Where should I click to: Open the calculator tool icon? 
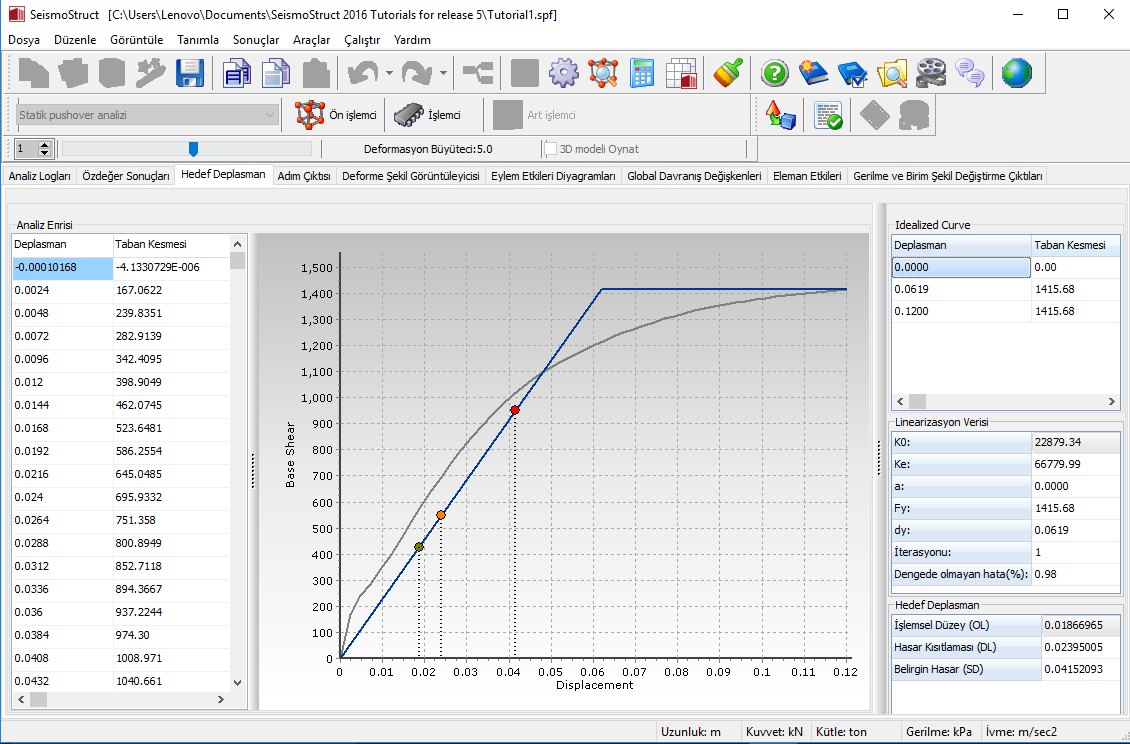pyautogui.click(x=642, y=73)
